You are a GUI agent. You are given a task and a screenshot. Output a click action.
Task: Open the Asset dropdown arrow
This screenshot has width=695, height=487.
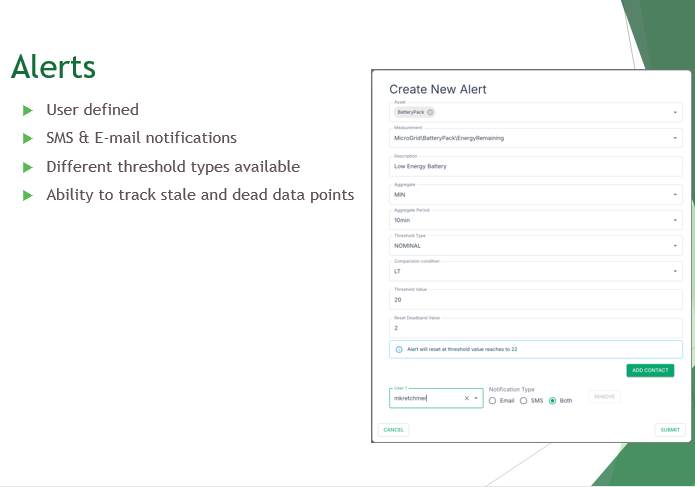click(x=675, y=113)
